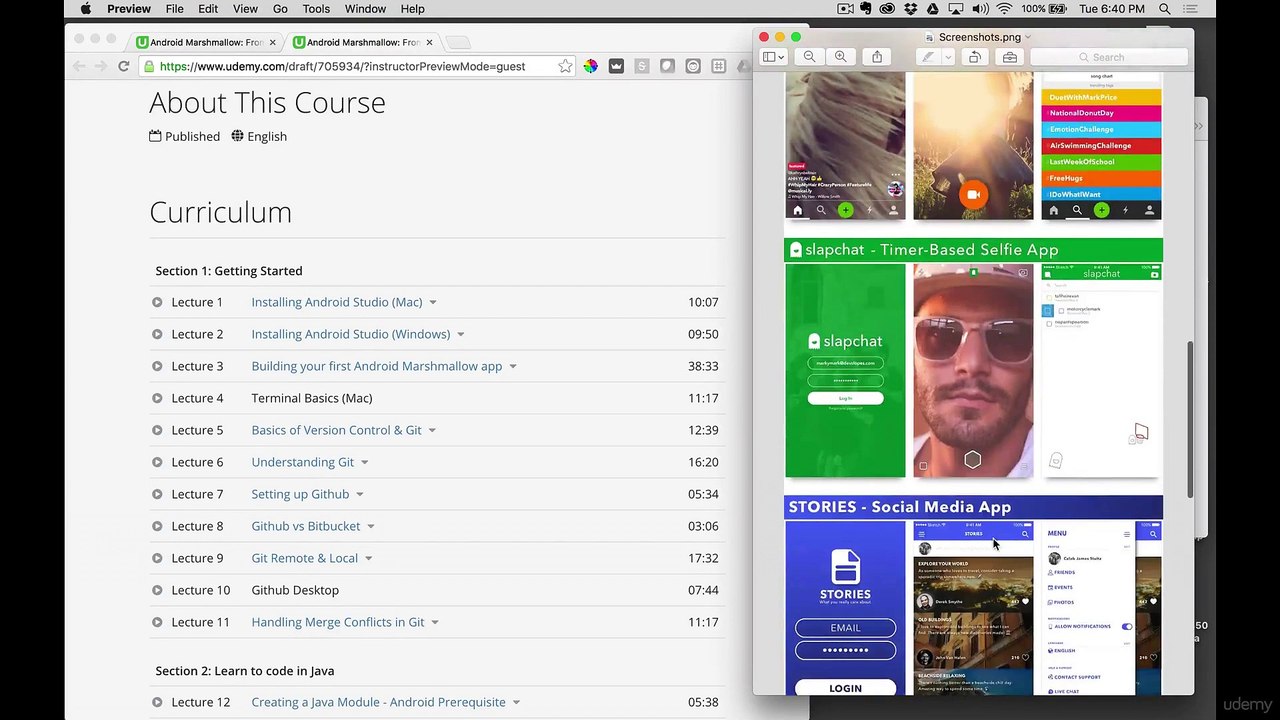Open Spotlight search in the menu bar

click(1165, 9)
